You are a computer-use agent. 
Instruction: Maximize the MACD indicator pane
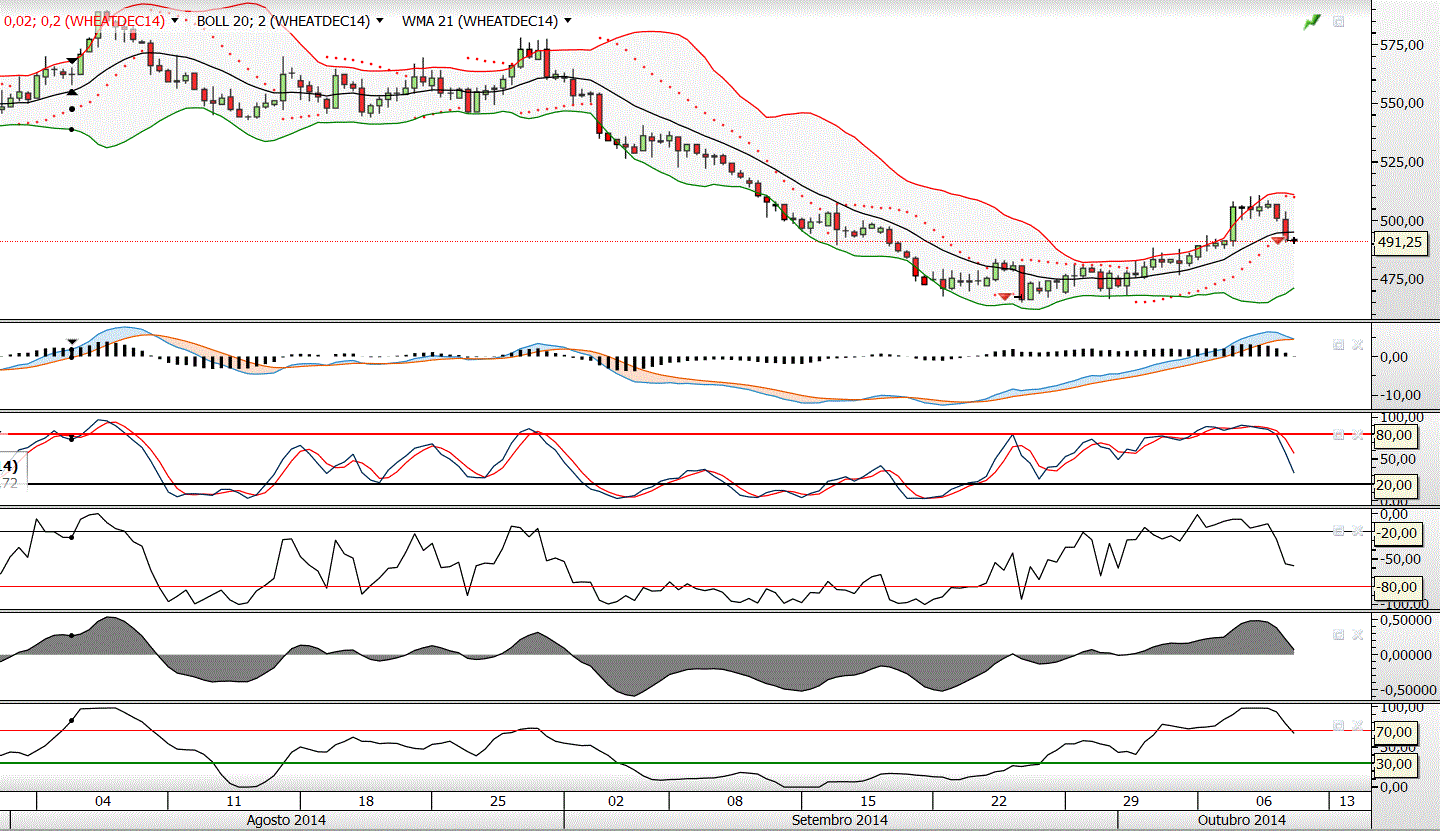(x=1339, y=344)
